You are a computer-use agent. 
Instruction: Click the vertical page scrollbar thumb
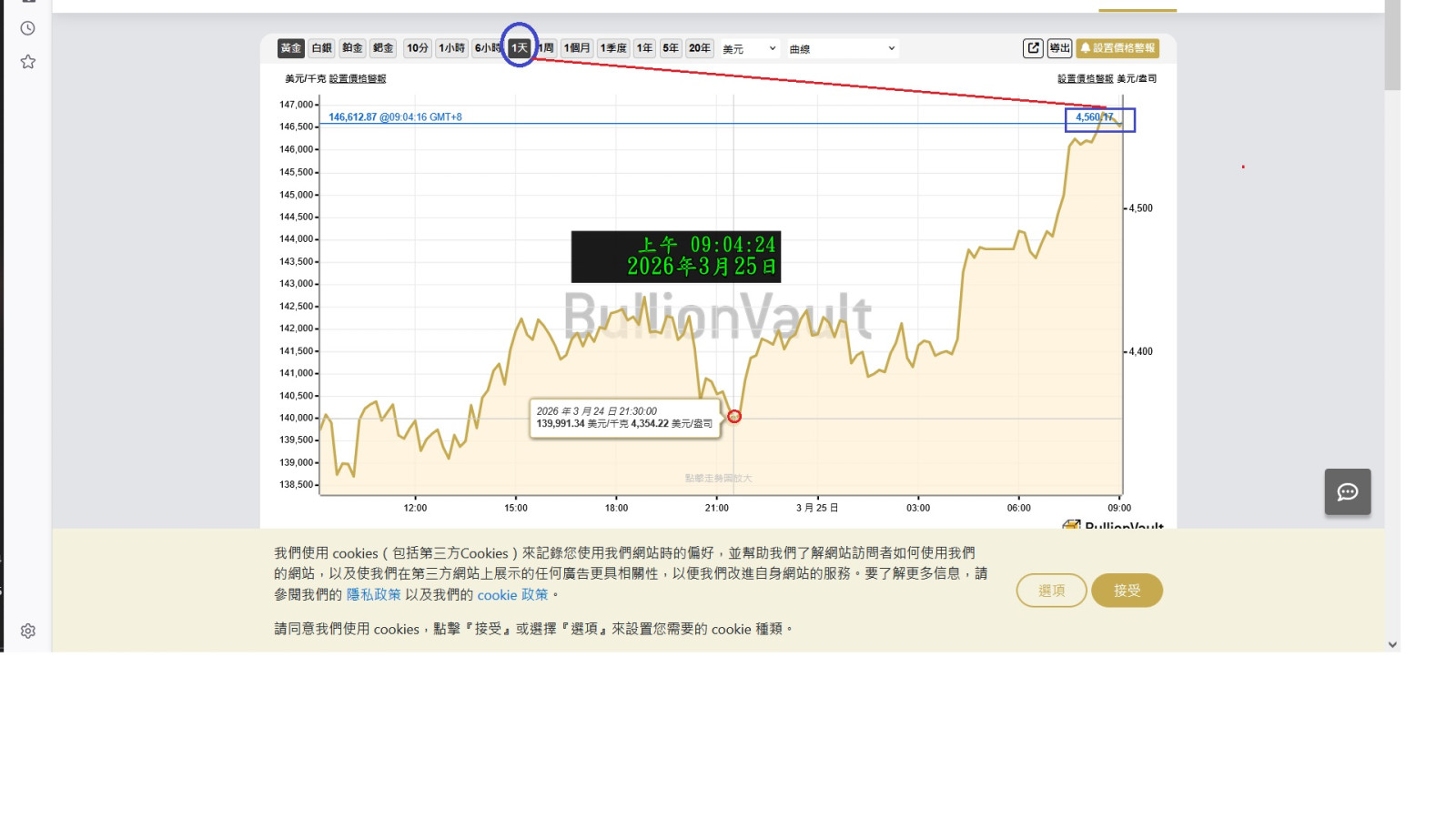(x=1392, y=45)
